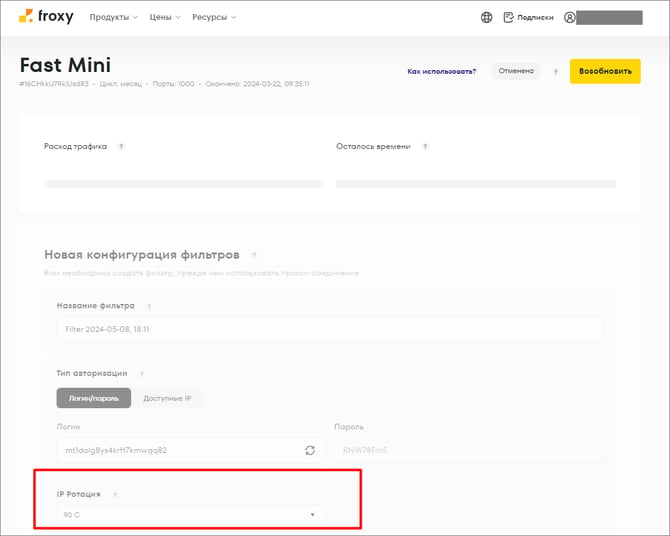Click the froxy logo
Image resolution: width=670 pixels, height=536 pixels.
[x=46, y=17]
